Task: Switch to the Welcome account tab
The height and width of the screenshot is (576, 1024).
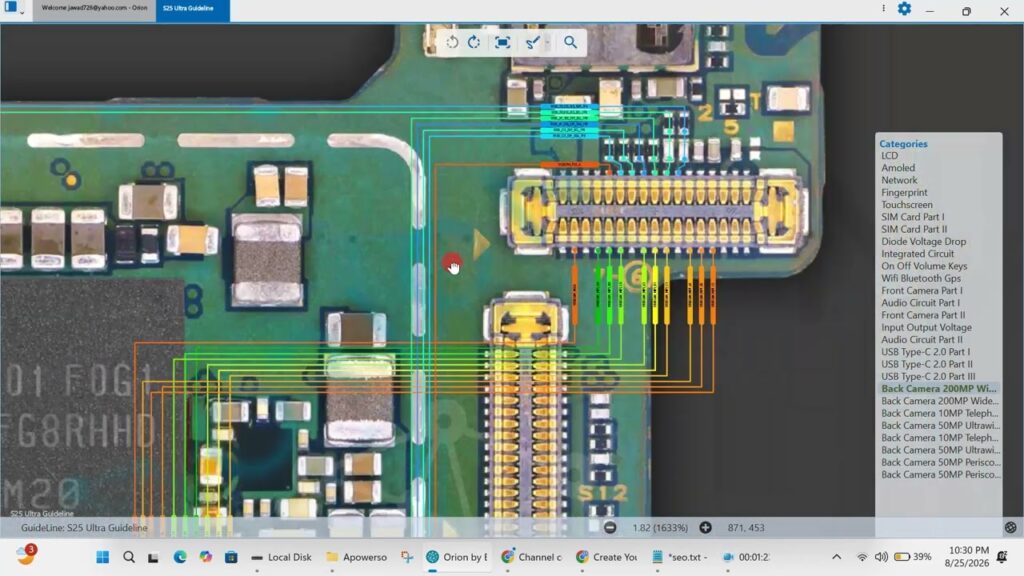Action: pyautogui.click(x=94, y=8)
